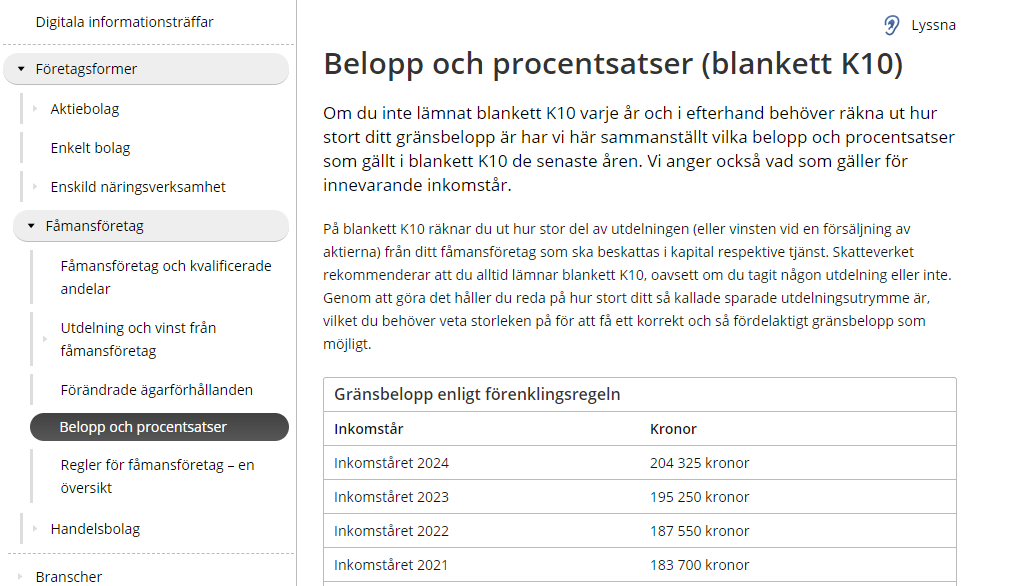
Task: Expand the arrow beside Enskild näringsverksamhet
Action: point(33,187)
